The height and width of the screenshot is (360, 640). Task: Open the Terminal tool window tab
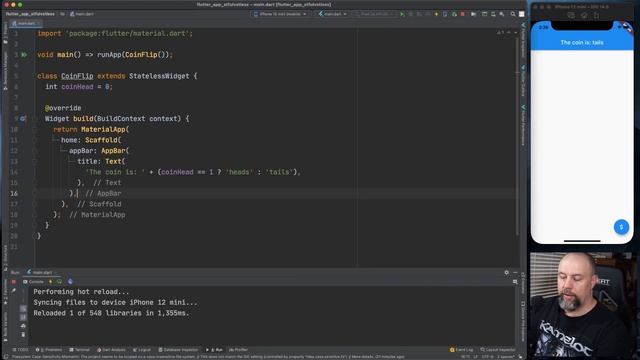tap(80, 350)
